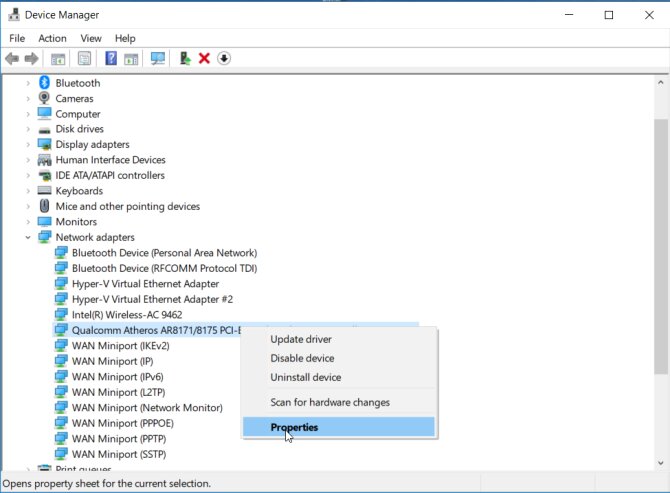The width and height of the screenshot is (670, 493).
Task: Choose Properties from the context menu
Action: pos(294,427)
